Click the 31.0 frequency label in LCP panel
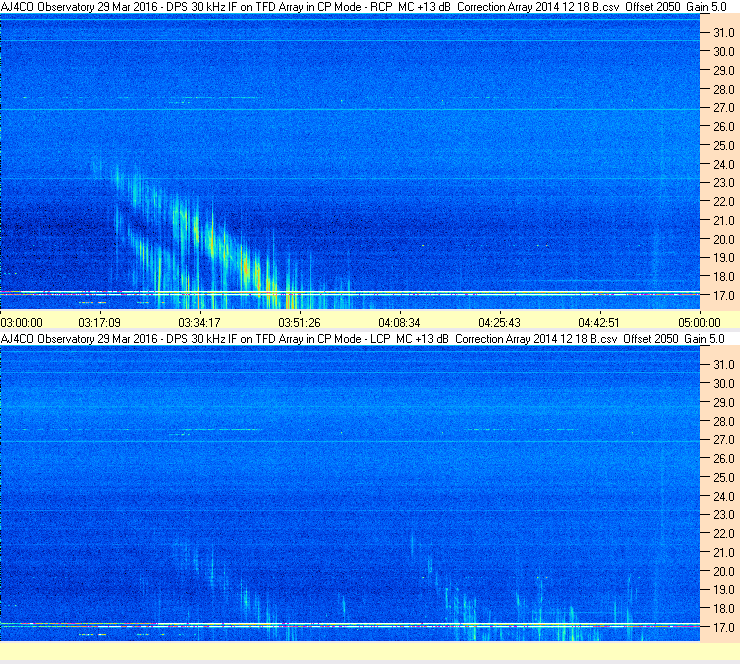Screen dimensions: 740x664 [x=723, y=365]
